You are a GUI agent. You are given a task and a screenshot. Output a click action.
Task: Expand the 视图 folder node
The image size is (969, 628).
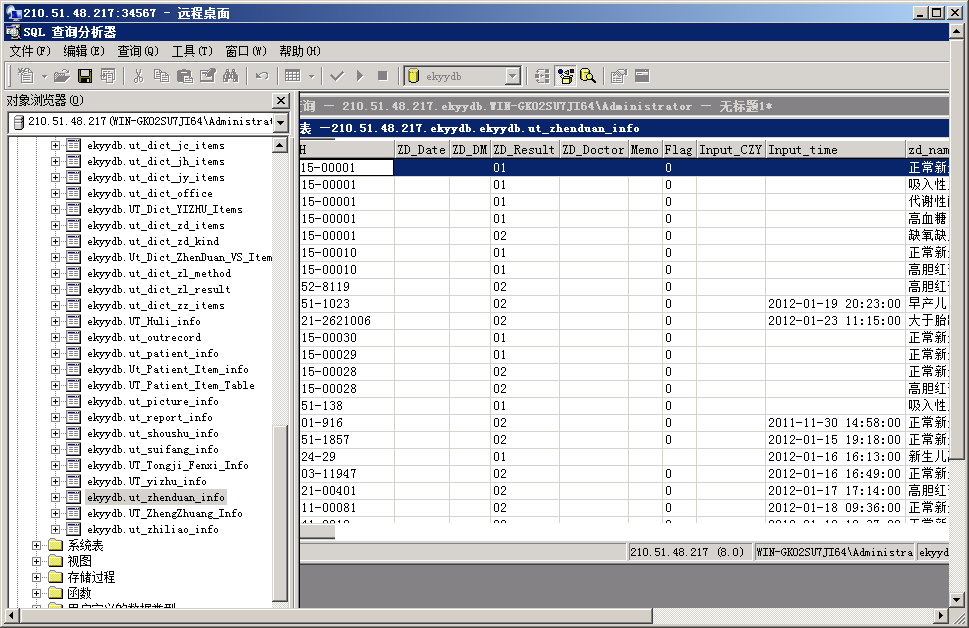pos(36,561)
